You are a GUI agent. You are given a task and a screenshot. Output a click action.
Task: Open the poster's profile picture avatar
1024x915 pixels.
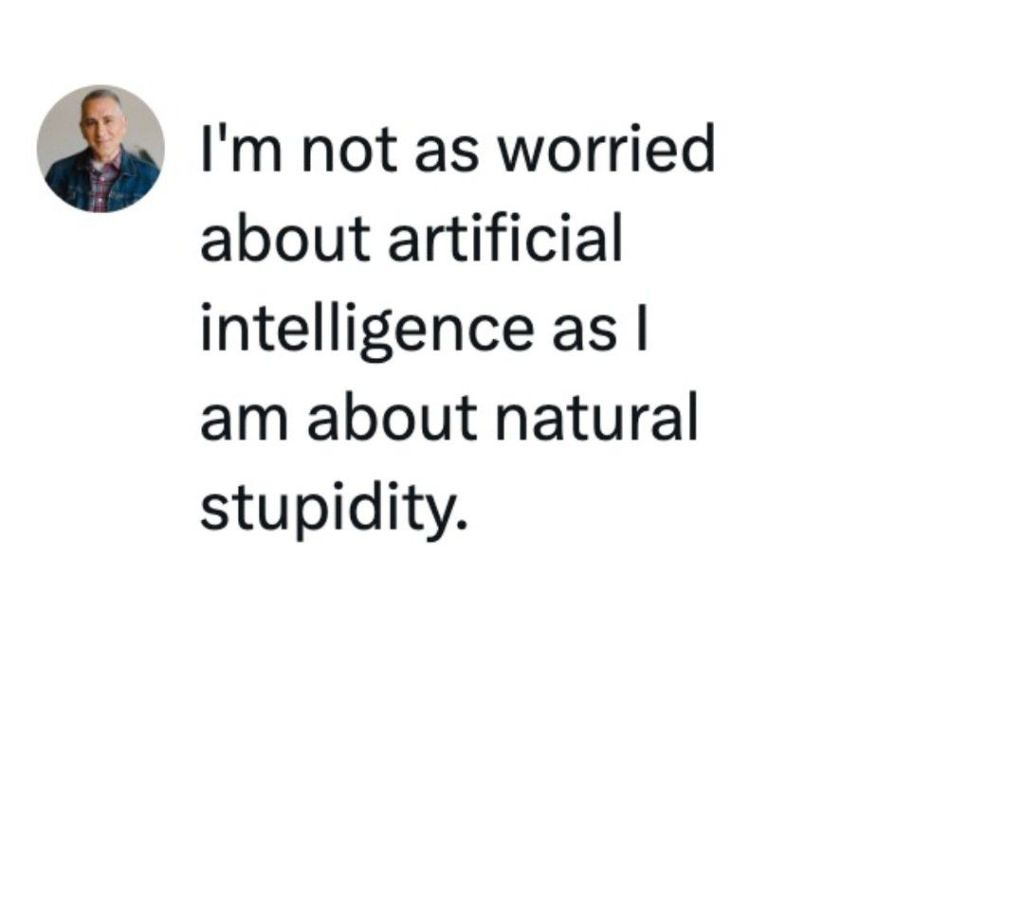point(100,148)
